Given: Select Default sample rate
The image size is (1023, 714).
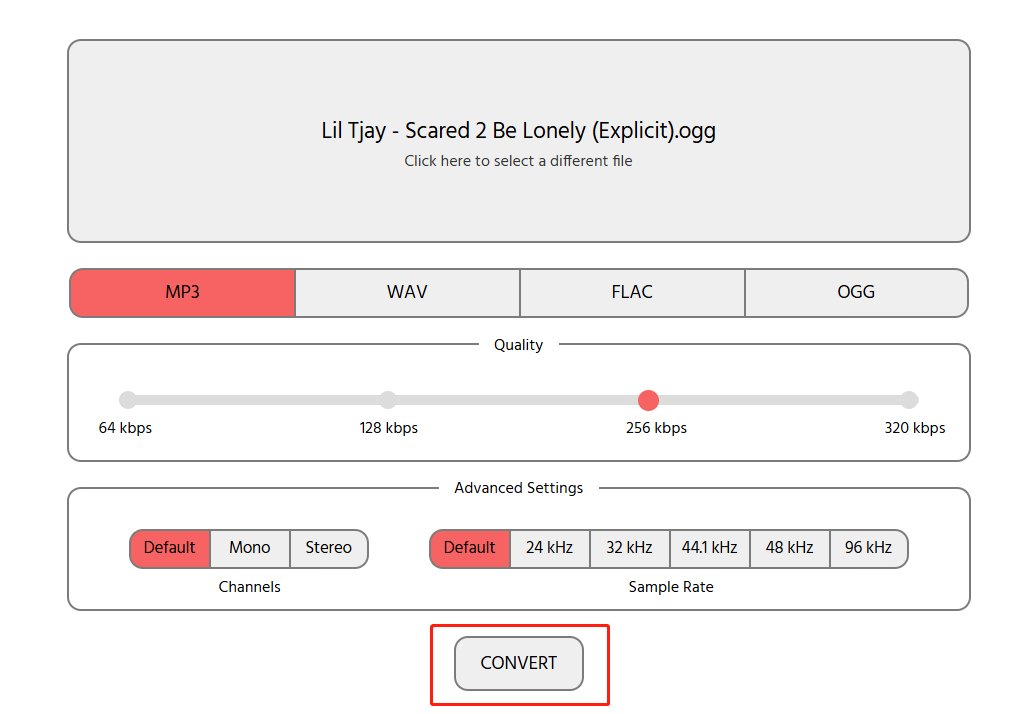Looking at the screenshot, I should pos(470,548).
